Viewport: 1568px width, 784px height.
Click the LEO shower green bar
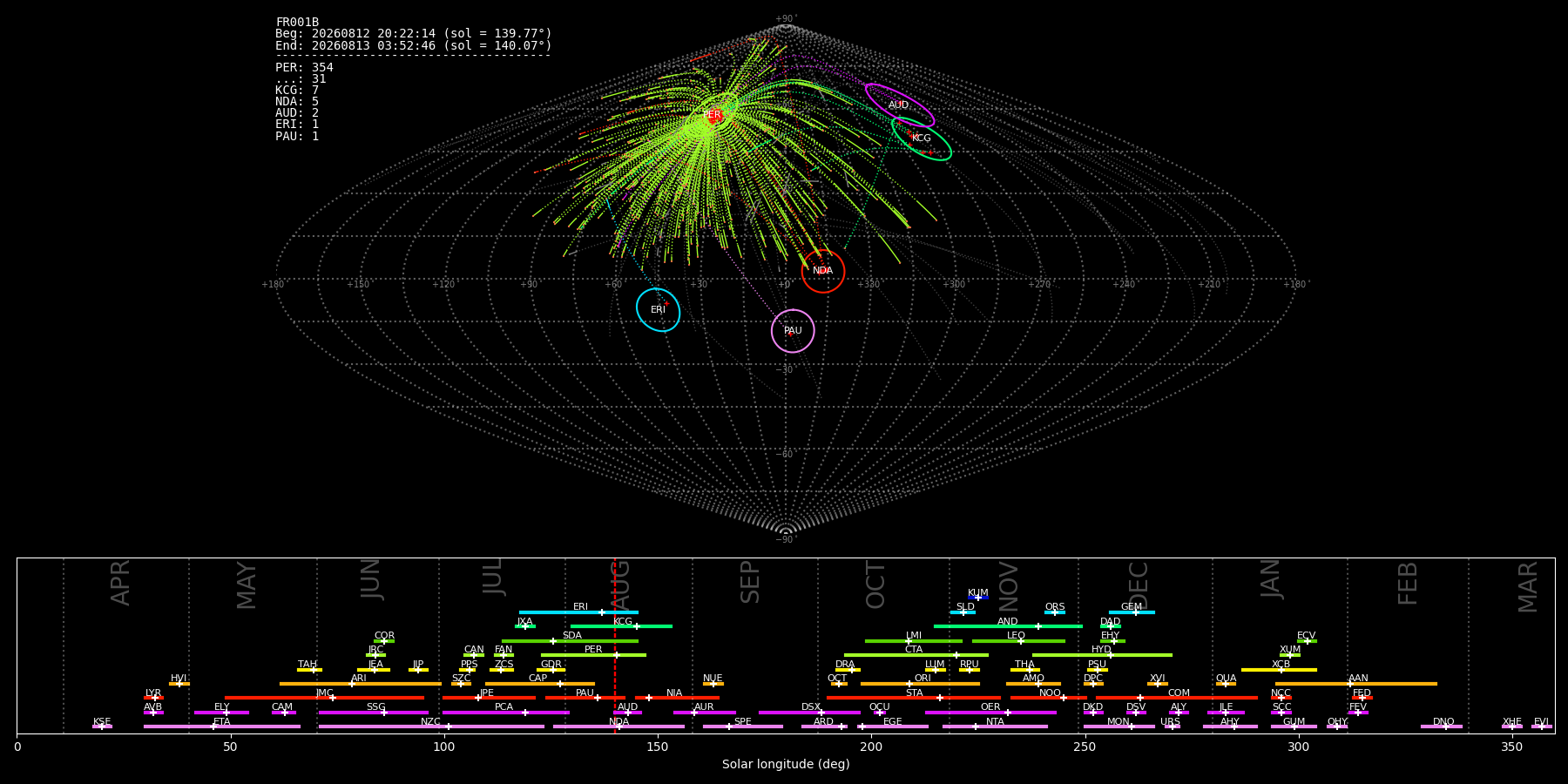[x=1018, y=641]
